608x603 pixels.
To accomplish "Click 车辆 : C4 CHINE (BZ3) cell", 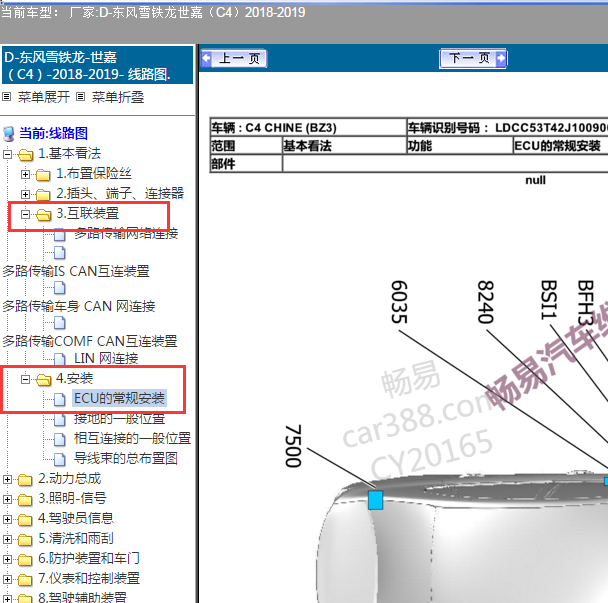I will [x=308, y=127].
